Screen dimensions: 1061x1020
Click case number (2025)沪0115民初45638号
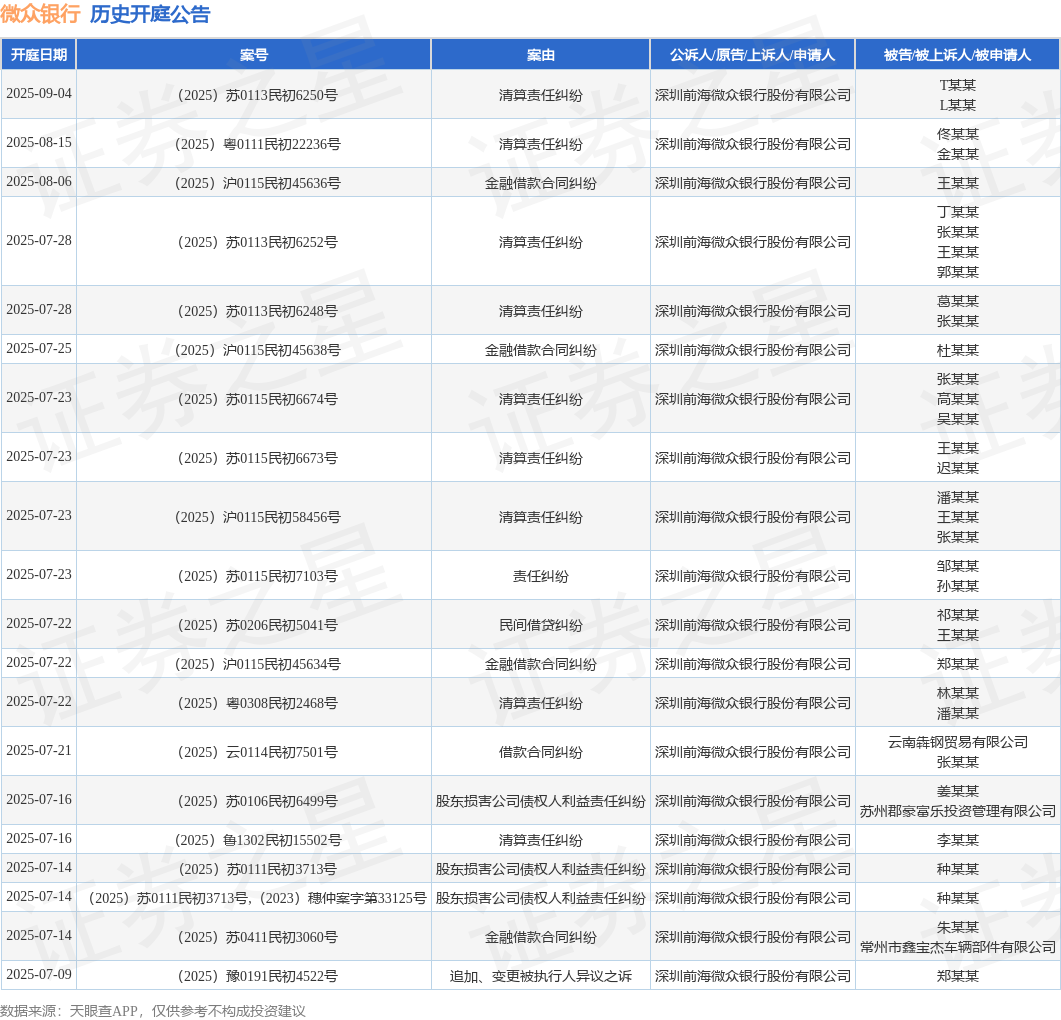point(257,351)
